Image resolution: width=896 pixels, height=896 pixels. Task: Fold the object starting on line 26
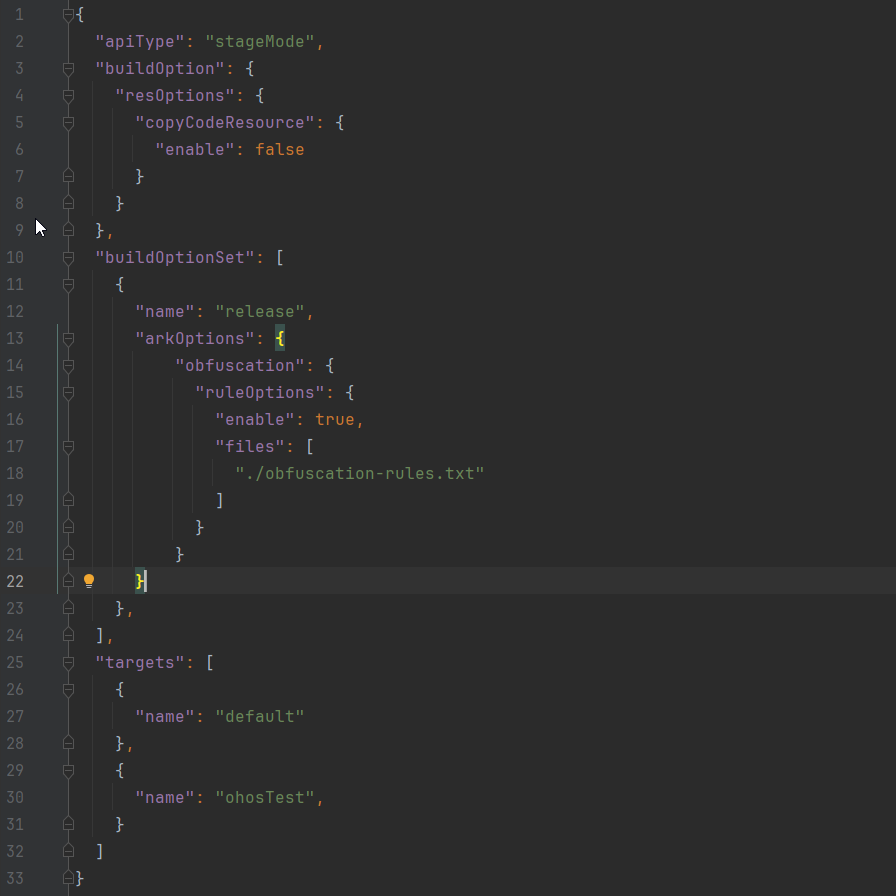68,690
